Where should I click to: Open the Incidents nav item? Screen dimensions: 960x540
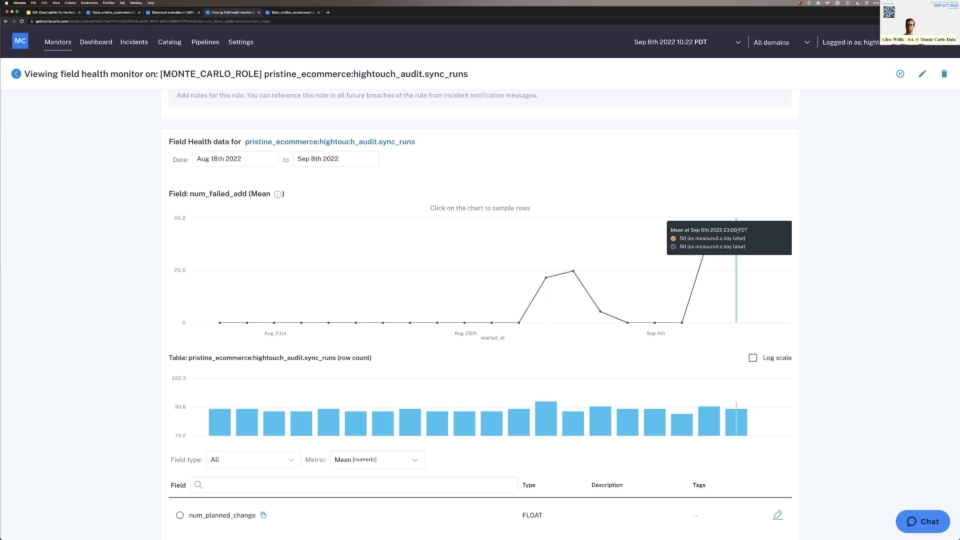[134, 42]
